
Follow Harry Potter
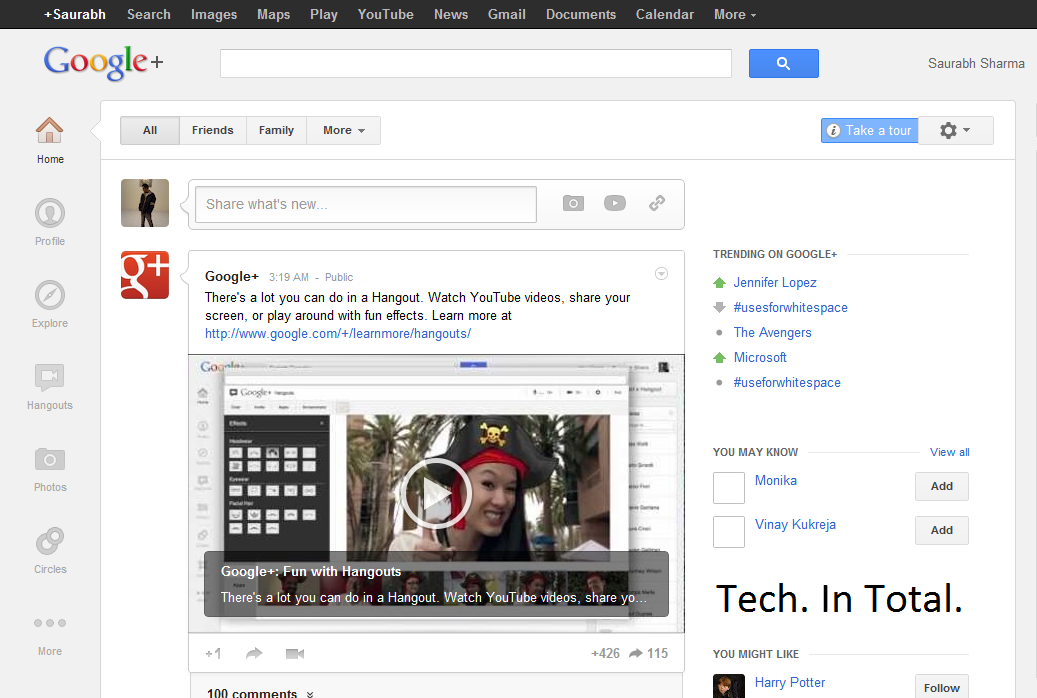point(942,687)
